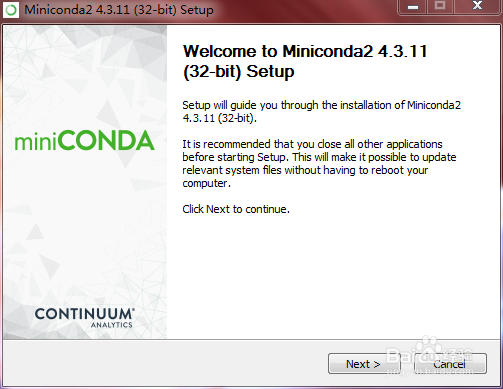Click the green miniCONDA logo
Screen dimensions: 503x389
(84, 140)
